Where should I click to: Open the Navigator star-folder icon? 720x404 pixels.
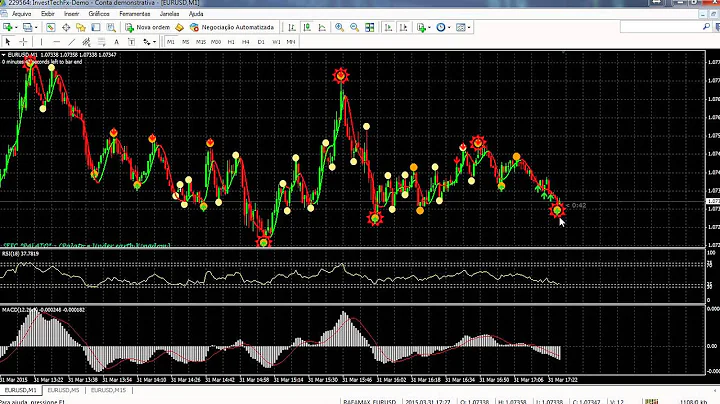coord(81,28)
